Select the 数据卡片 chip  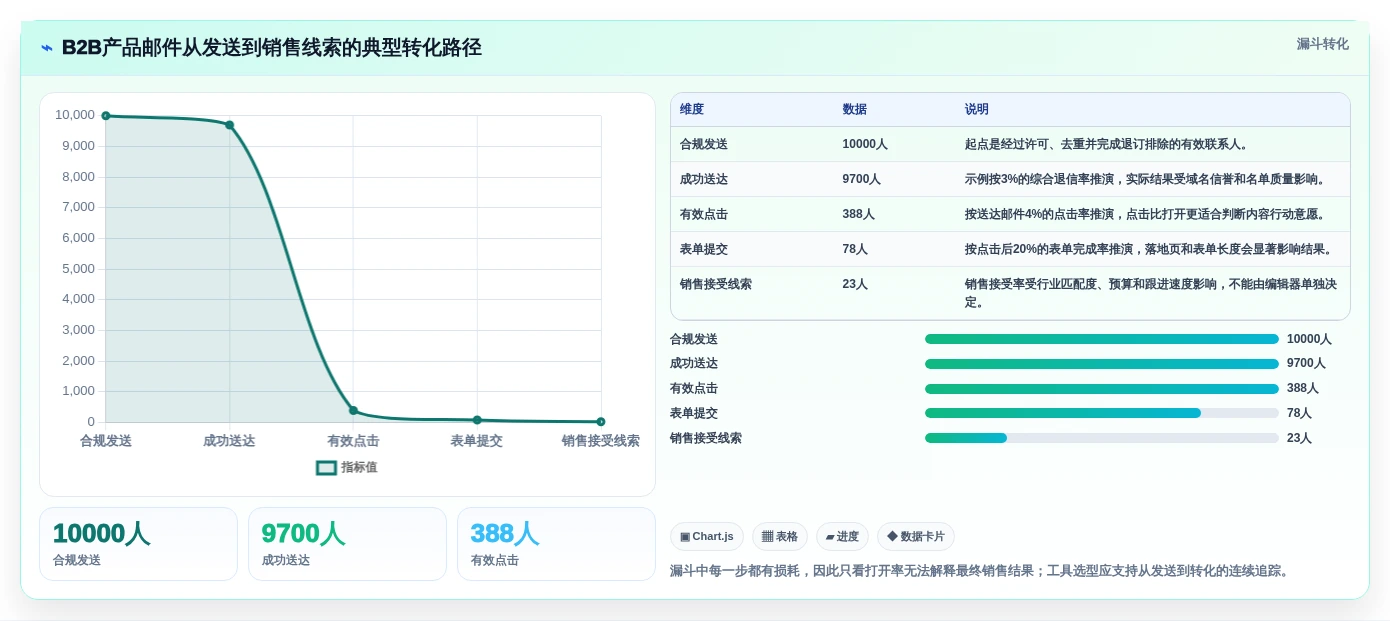click(915, 536)
